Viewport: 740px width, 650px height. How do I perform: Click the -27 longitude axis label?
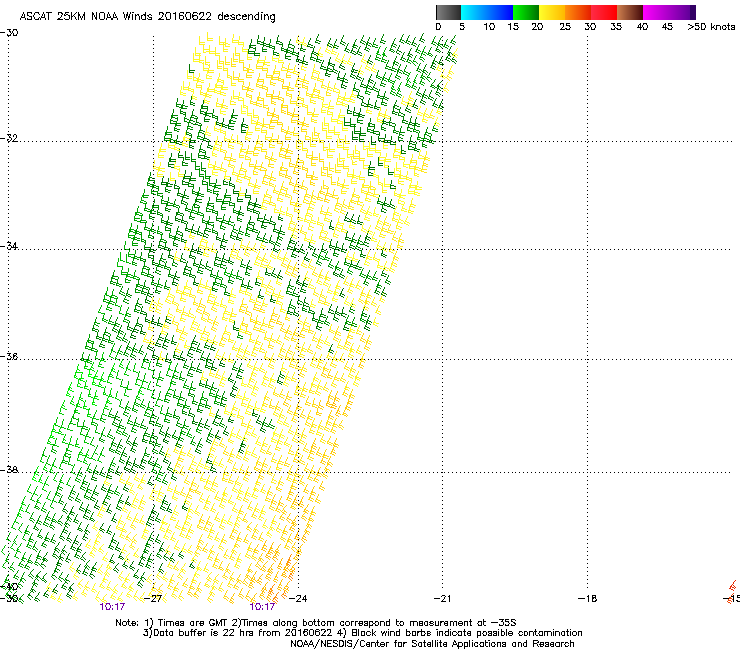(x=152, y=599)
